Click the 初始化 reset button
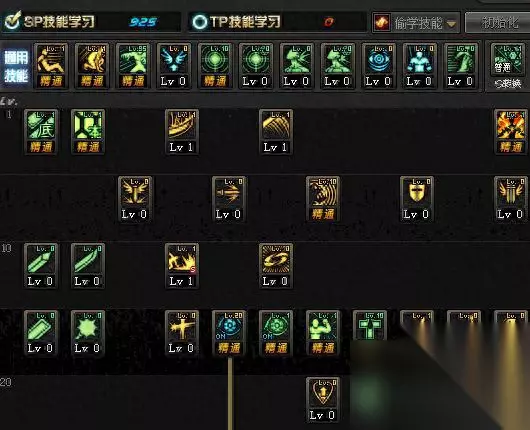Image resolution: width=530 pixels, height=430 pixels. 498,22
